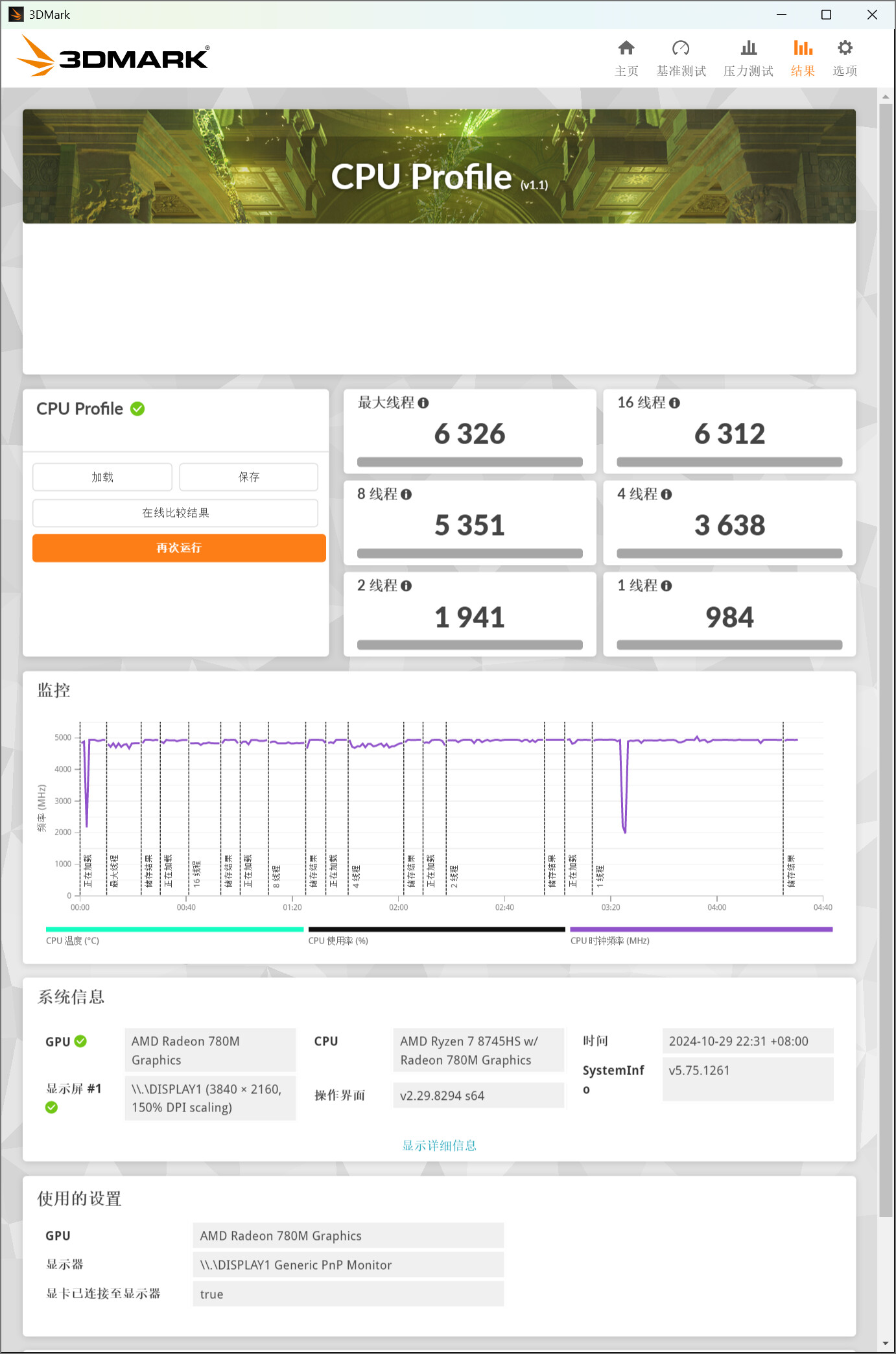
Task: Open the Benchmarks (基准测试) gauge icon
Action: pos(680,49)
